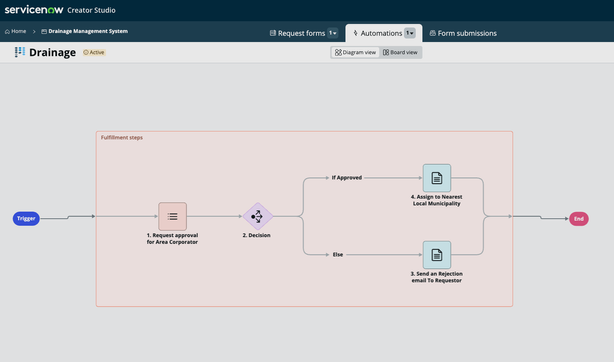Image resolution: width=614 pixels, height=362 pixels.
Task: Expand the Automations count dropdown
Action: tap(410, 33)
